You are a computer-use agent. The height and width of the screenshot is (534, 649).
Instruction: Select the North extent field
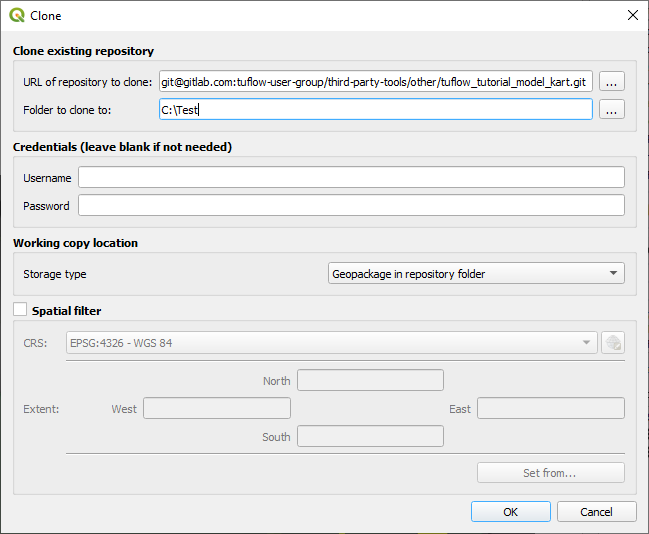click(x=370, y=380)
